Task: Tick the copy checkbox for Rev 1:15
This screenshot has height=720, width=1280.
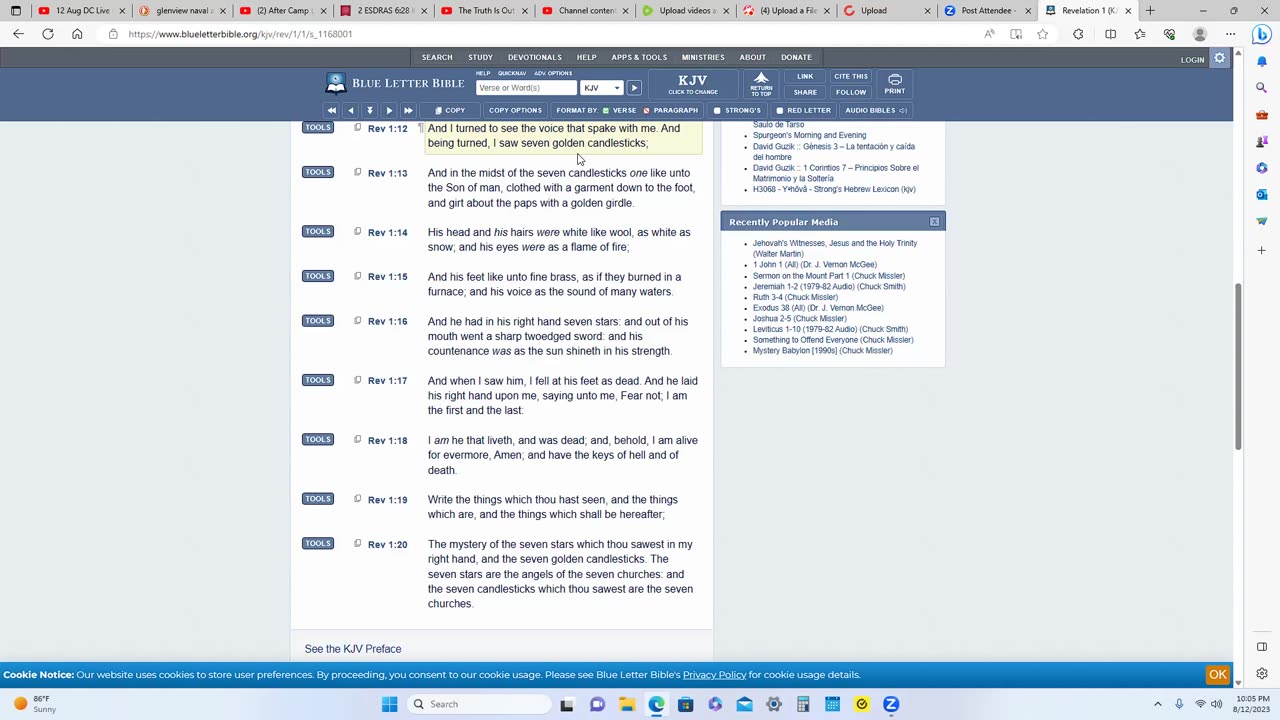Action: (x=357, y=276)
